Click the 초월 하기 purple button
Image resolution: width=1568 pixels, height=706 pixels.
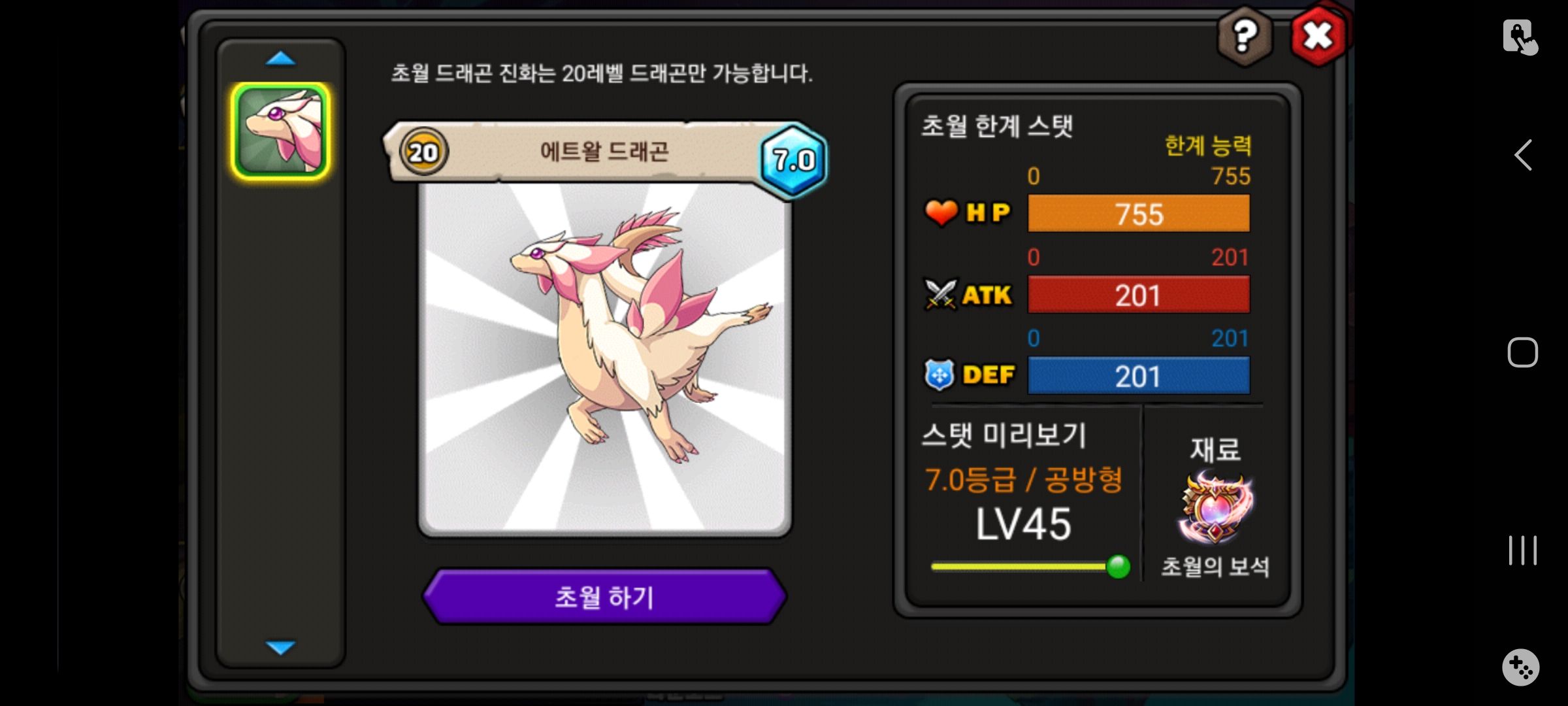pos(604,596)
